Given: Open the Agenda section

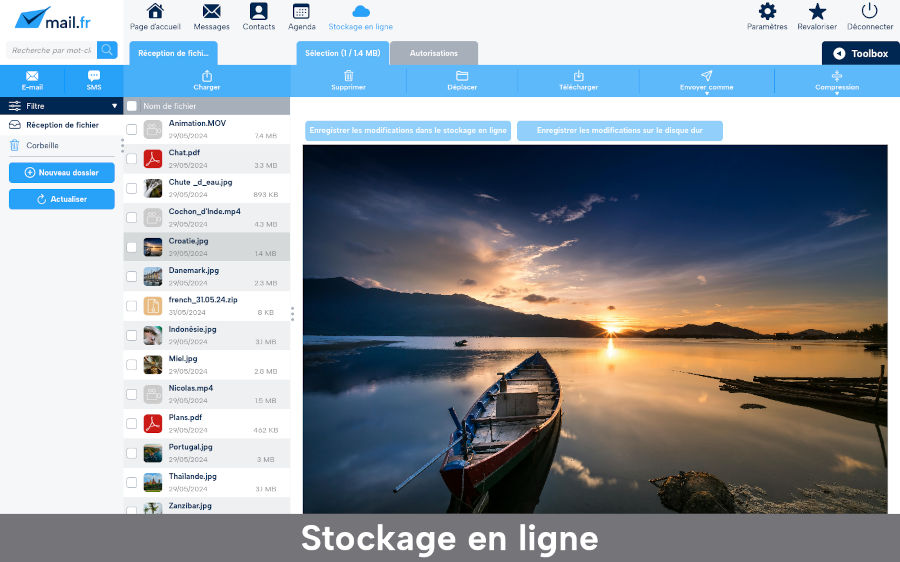Looking at the screenshot, I should coord(300,12).
